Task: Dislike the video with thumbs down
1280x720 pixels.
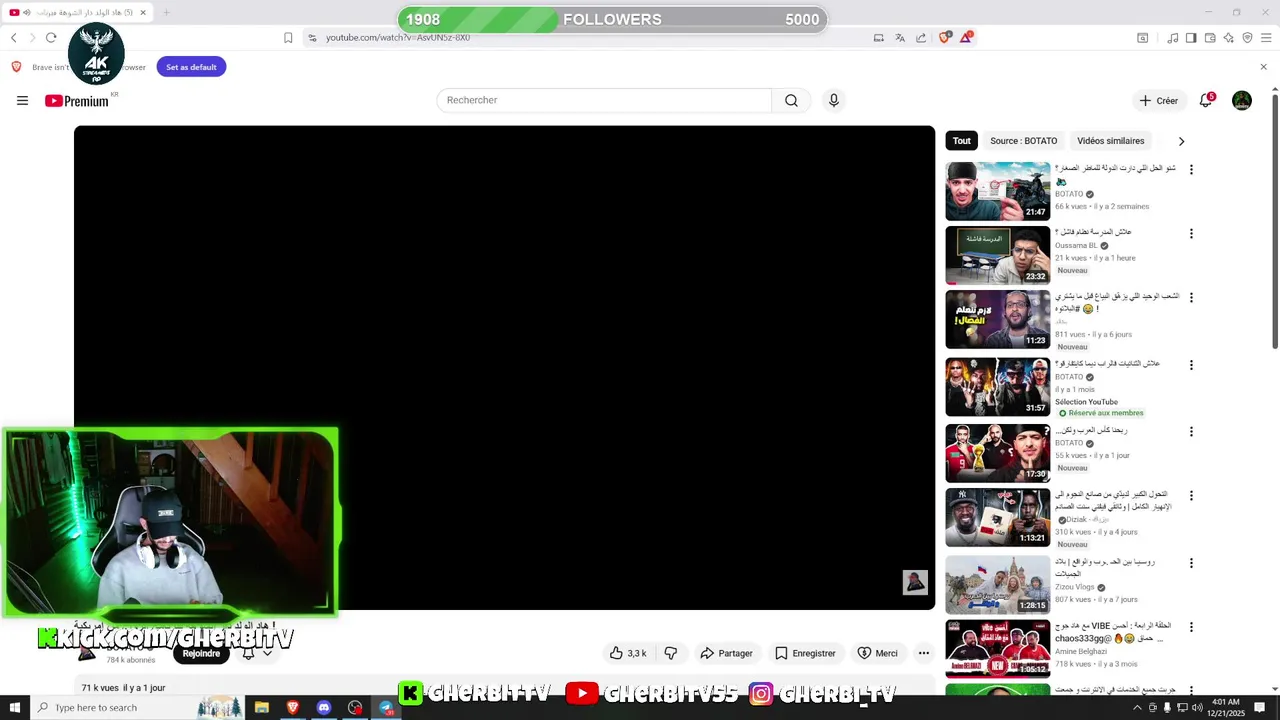Action: (x=671, y=653)
